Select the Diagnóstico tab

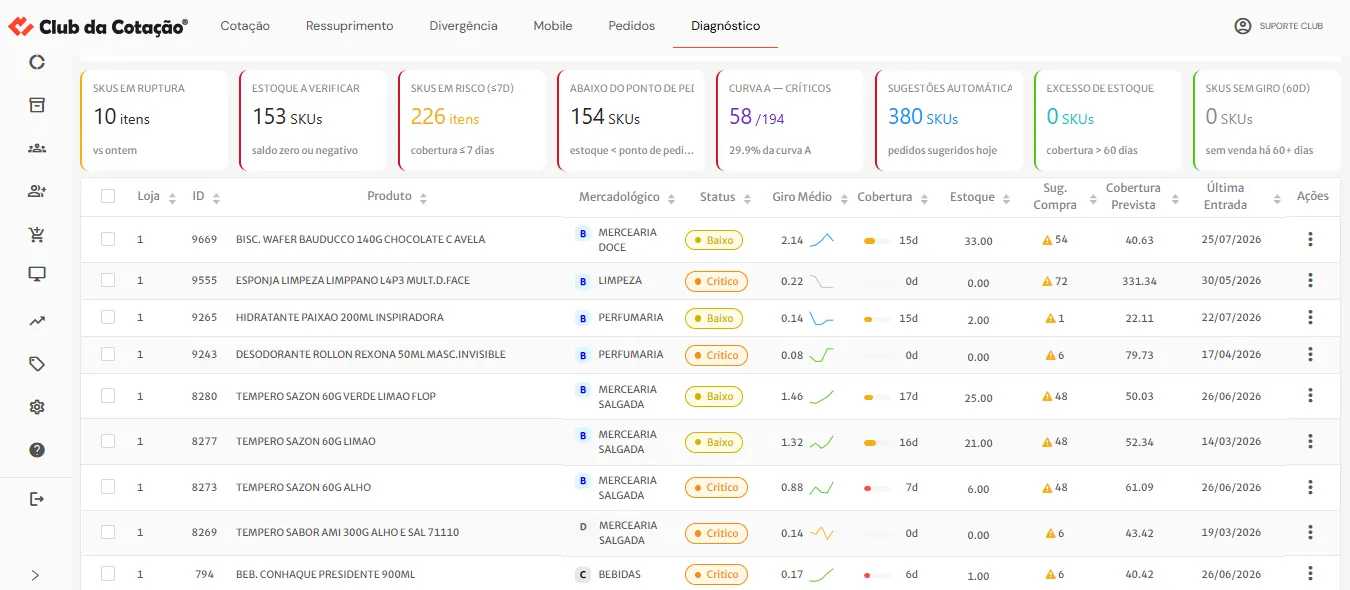[x=725, y=26]
